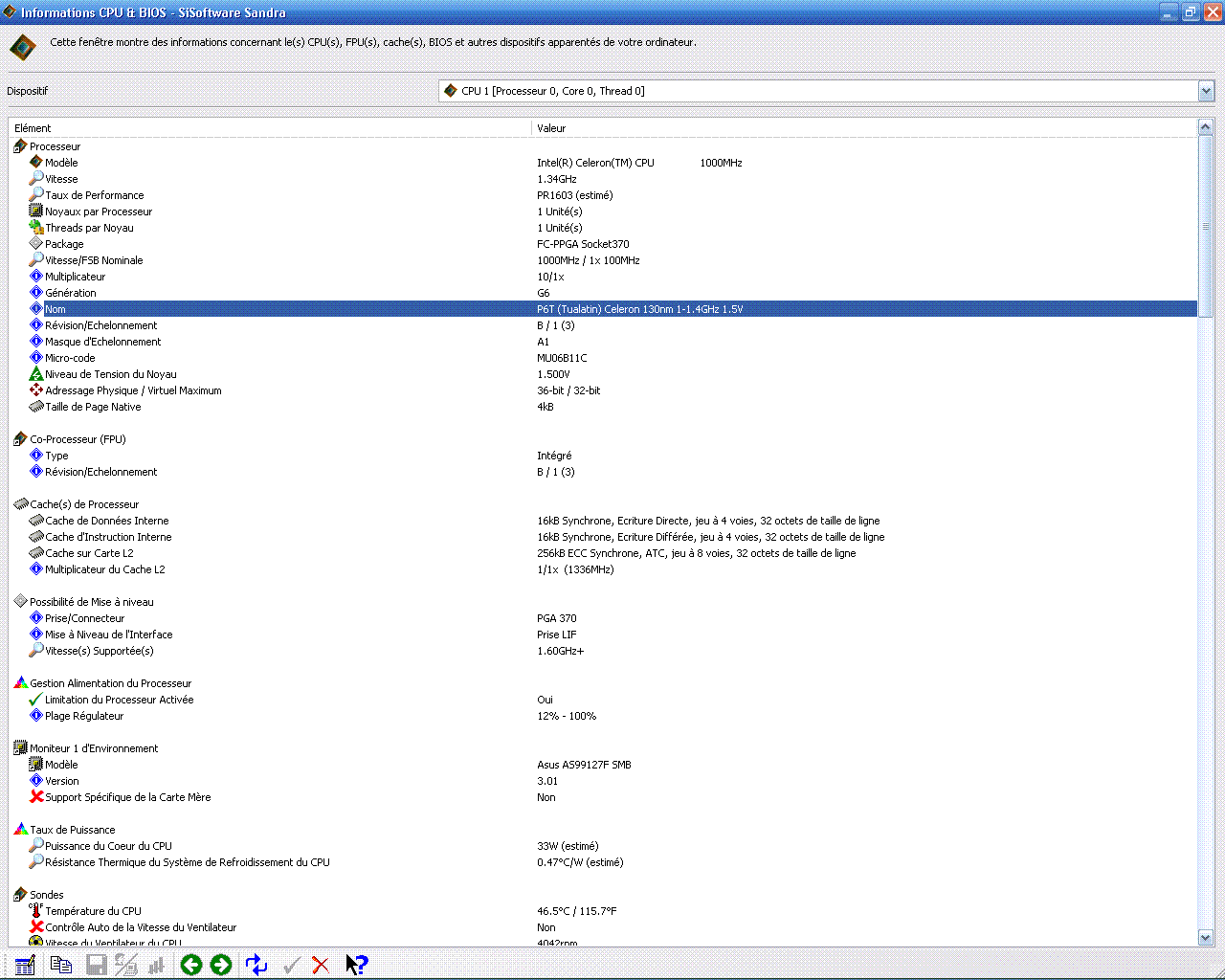Image resolution: width=1225 pixels, height=980 pixels.
Task: Select the Puissance du Coeur du CPU row
Action: [603, 846]
